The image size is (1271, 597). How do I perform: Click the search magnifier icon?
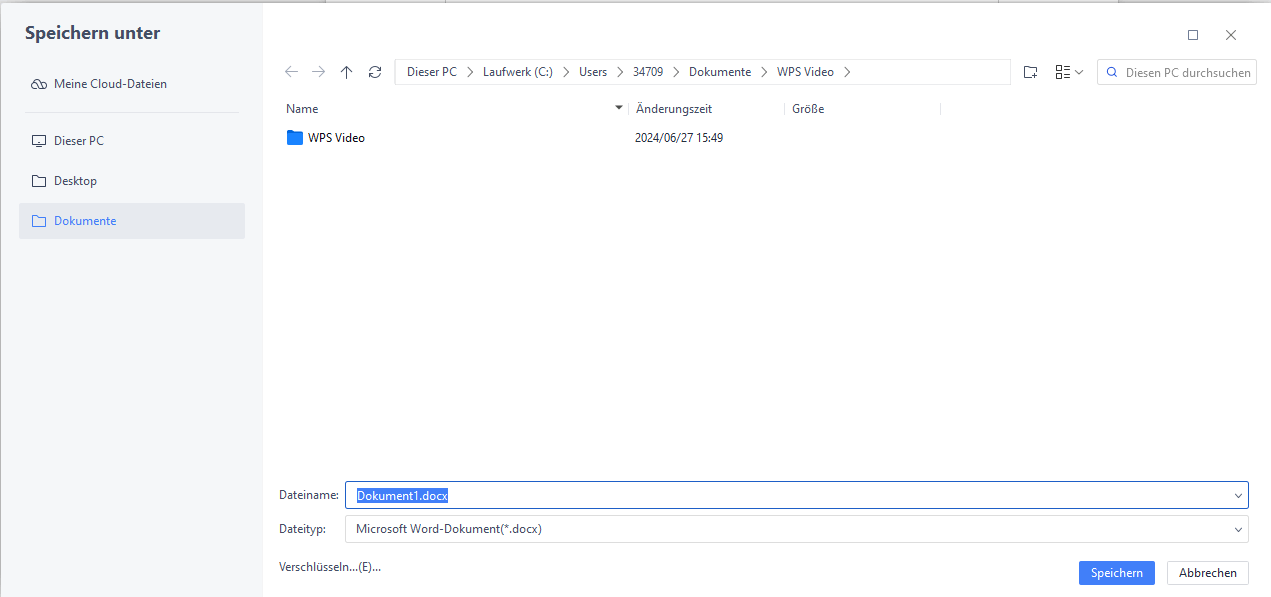[x=1111, y=71]
